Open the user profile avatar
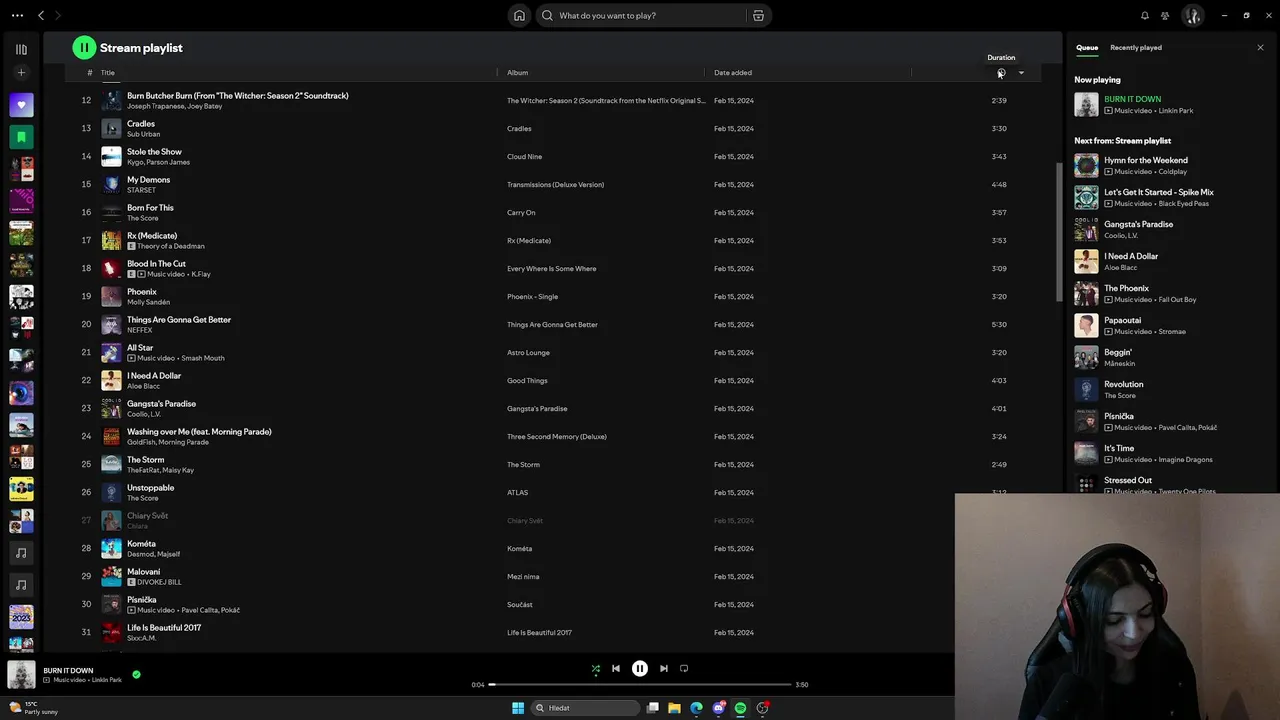This screenshot has width=1280, height=720. tap(1192, 15)
